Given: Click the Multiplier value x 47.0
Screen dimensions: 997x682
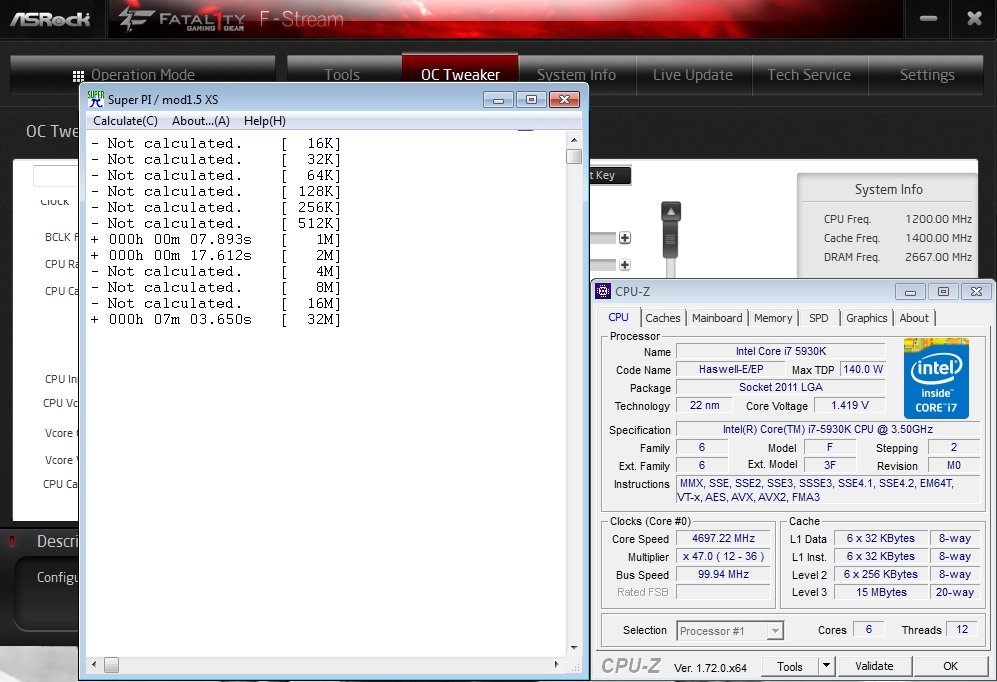Looking at the screenshot, I should 723,556.
